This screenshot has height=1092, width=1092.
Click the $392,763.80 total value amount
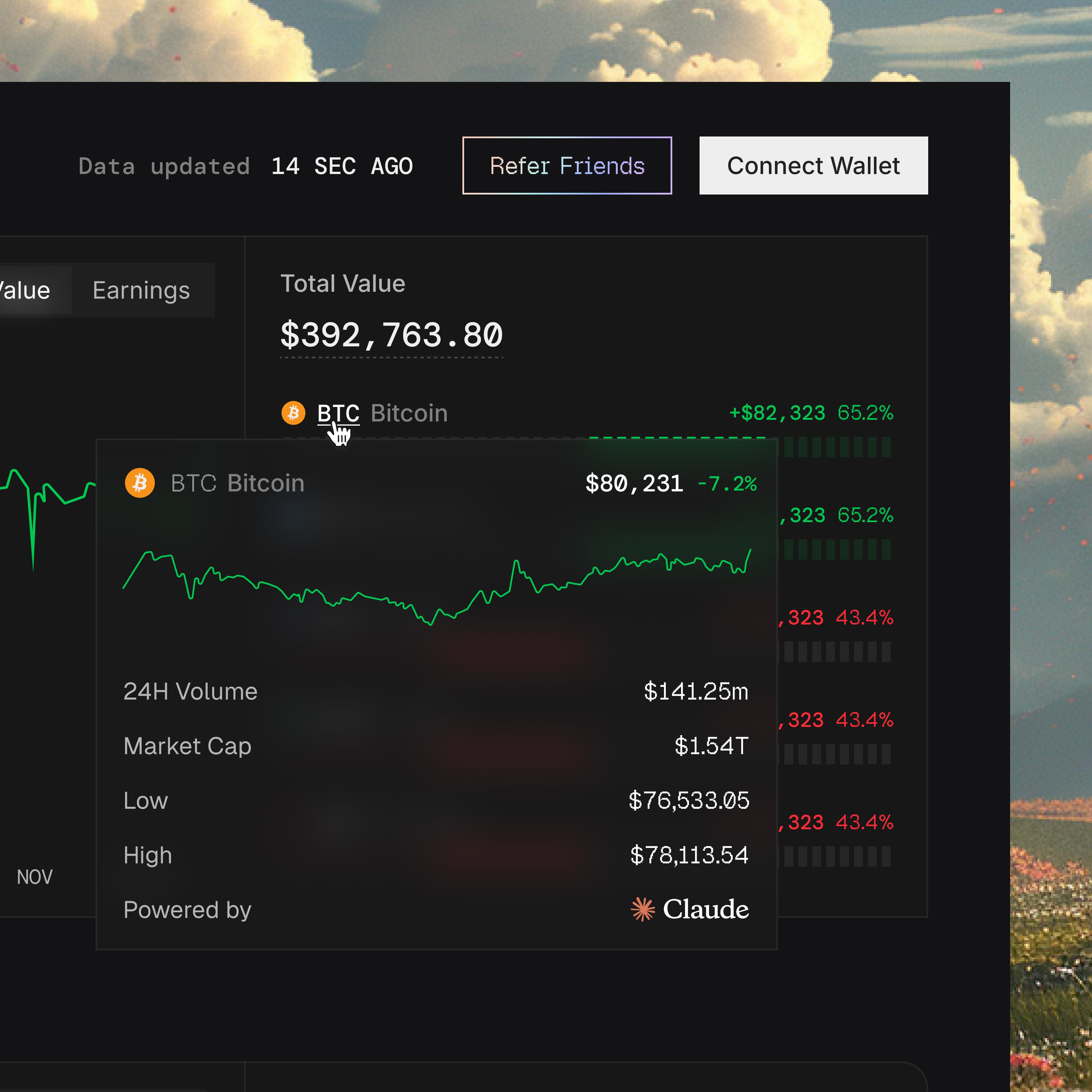click(x=391, y=335)
